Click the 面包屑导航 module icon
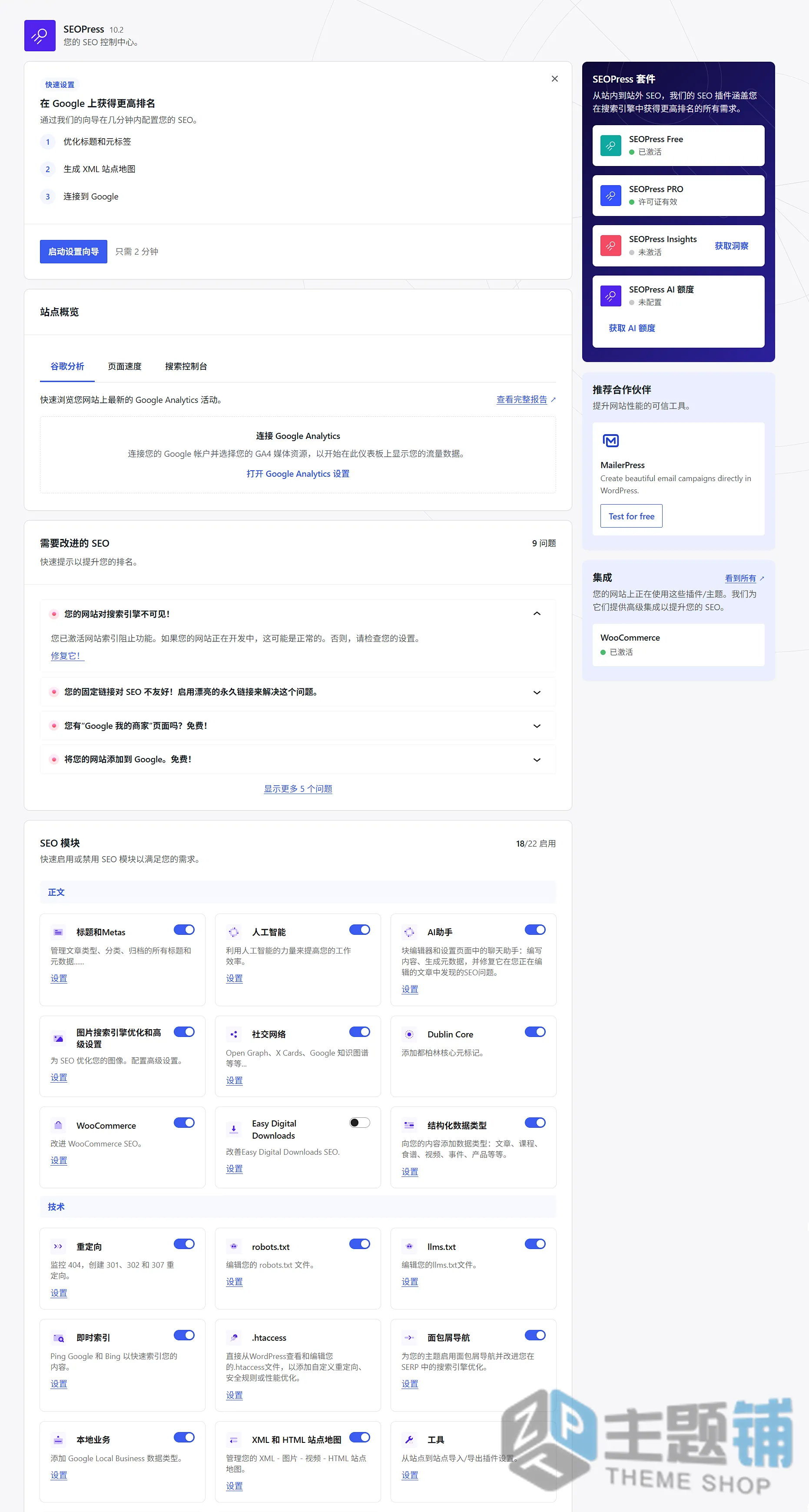 coord(409,1338)
